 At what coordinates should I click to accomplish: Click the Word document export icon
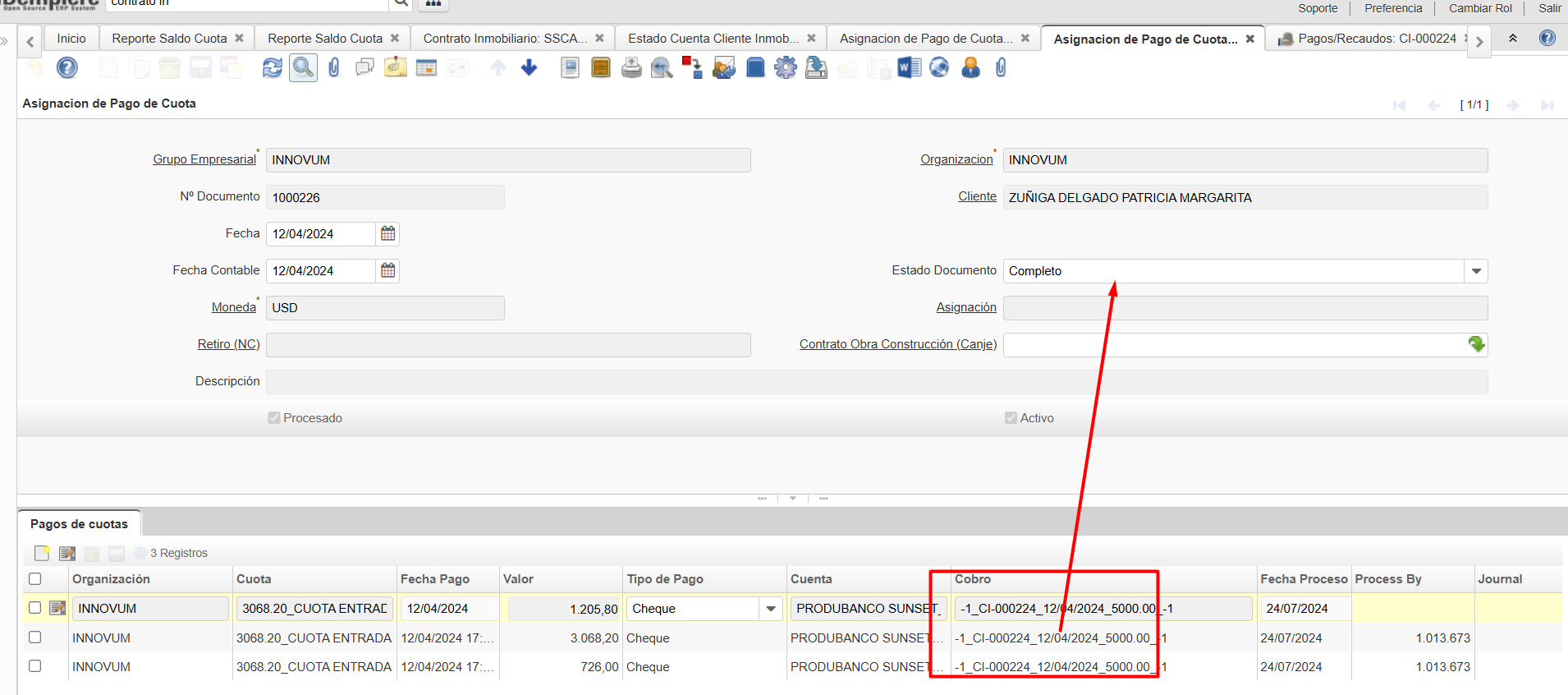pos(909,67)
